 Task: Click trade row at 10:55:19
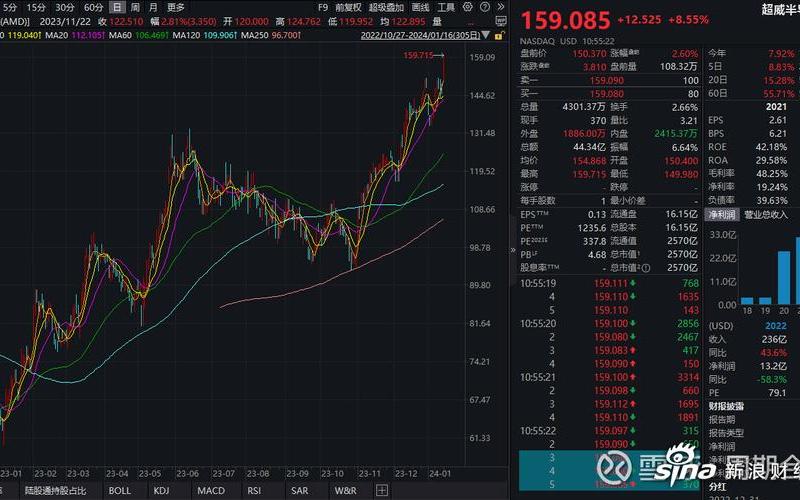609,283
